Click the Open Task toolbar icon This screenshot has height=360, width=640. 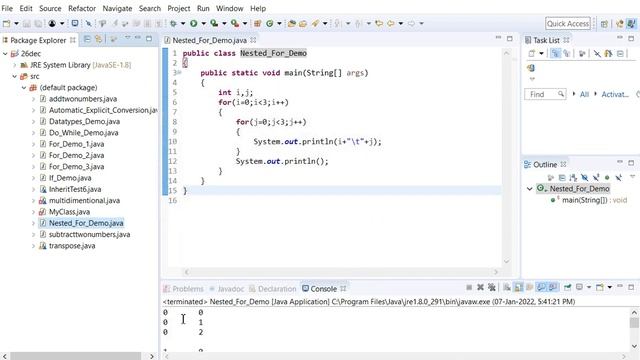click(303, 24)
